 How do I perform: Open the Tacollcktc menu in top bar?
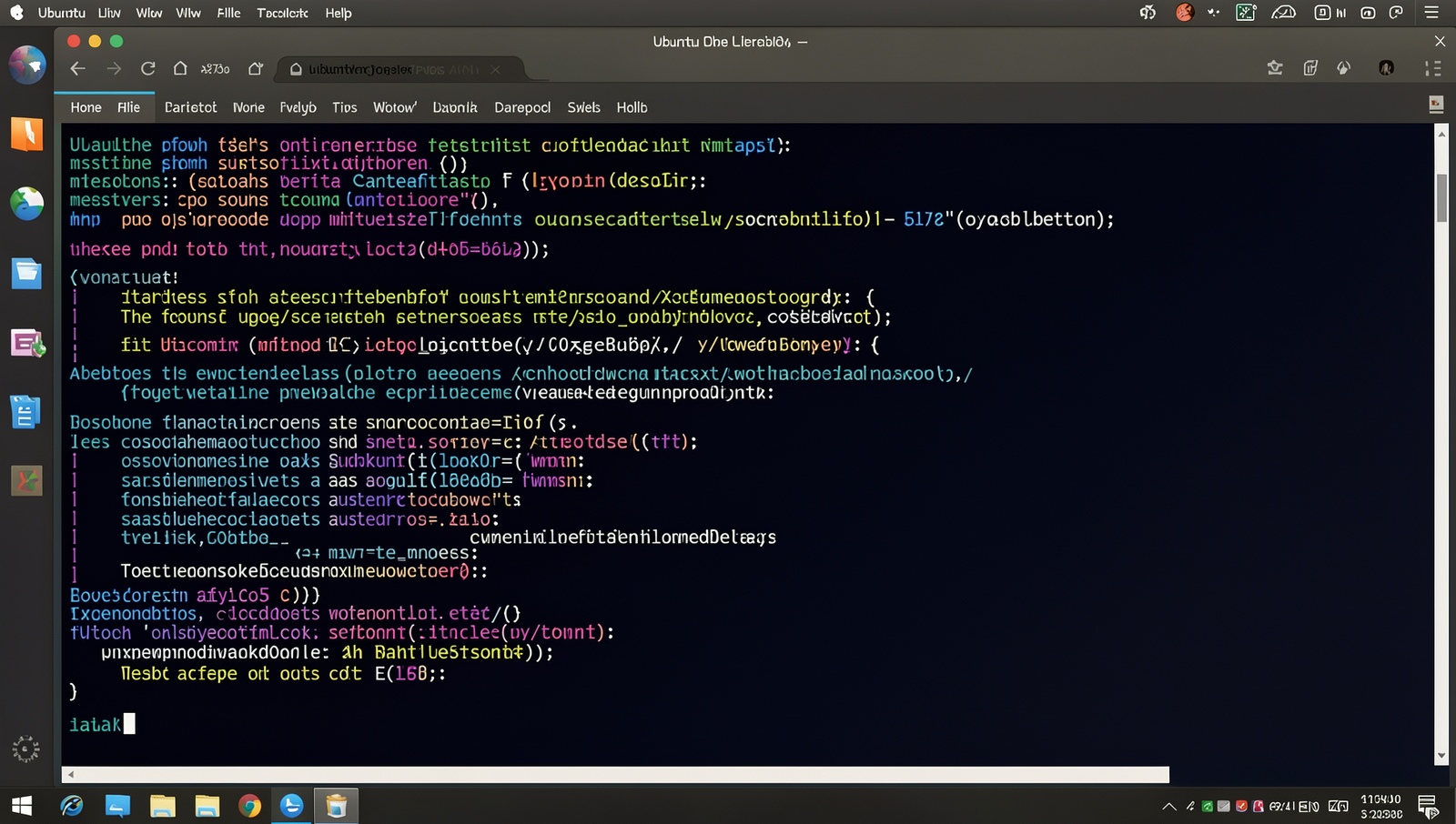[282, 13]
